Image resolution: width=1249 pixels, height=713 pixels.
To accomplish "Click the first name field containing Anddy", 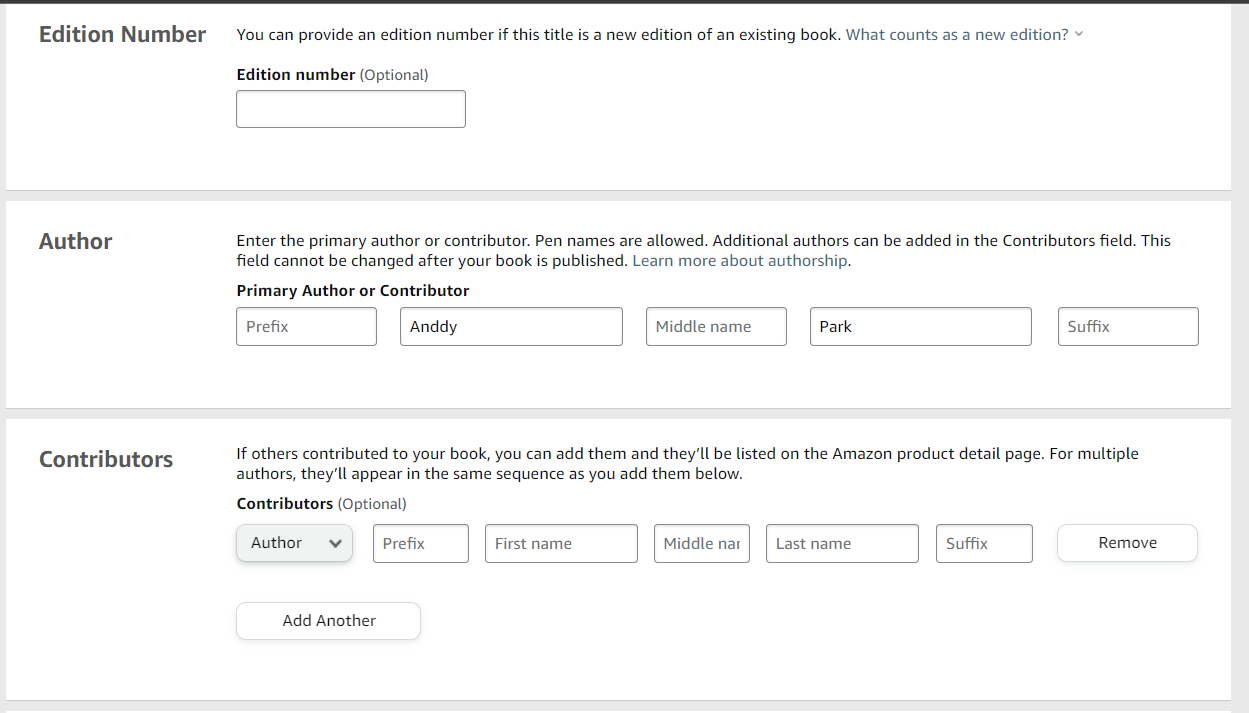I will 511,327.
